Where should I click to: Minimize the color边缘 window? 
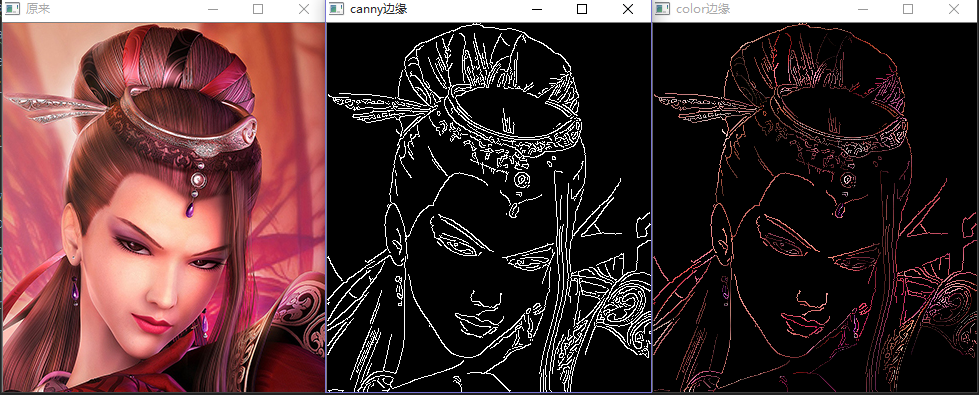pos(863,9)
